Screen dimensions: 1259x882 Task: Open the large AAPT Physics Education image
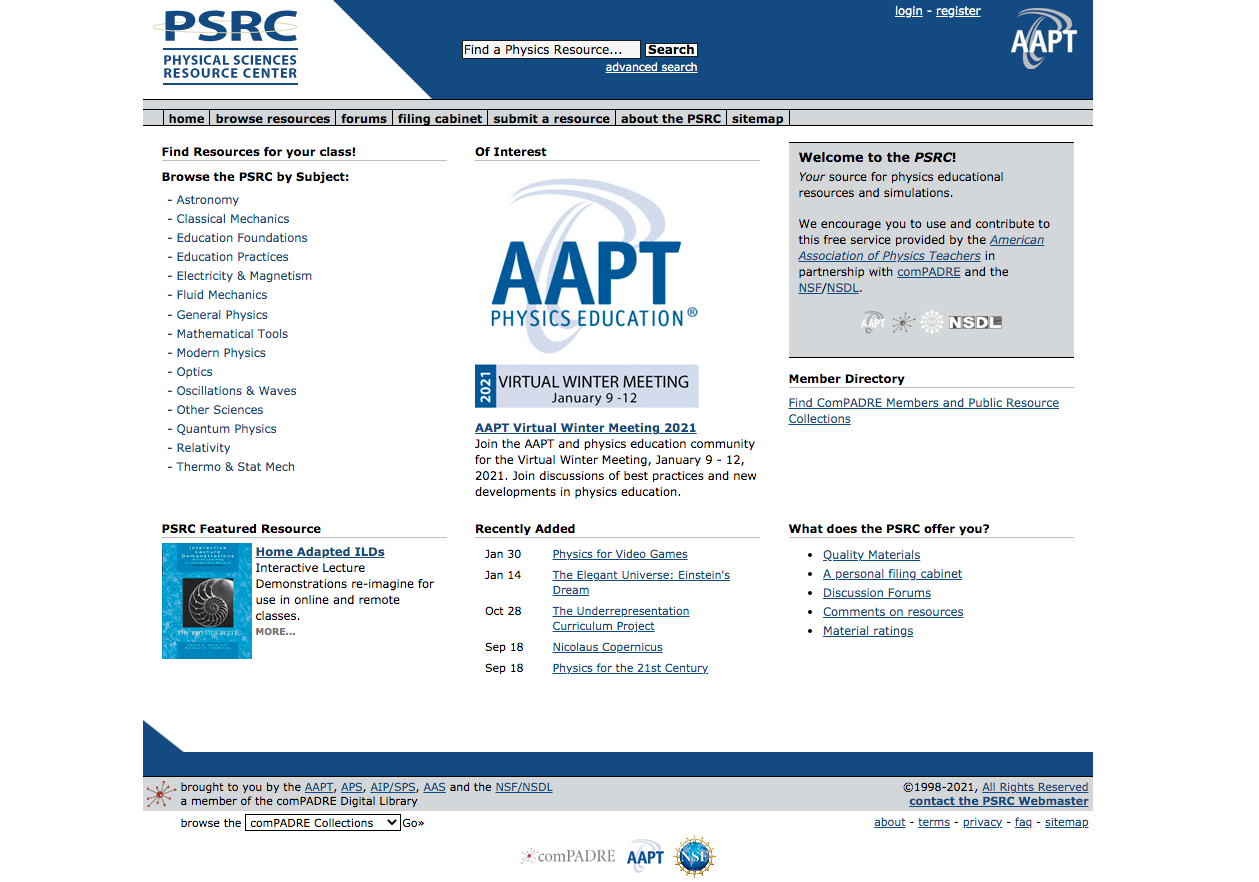click(594, 267)
